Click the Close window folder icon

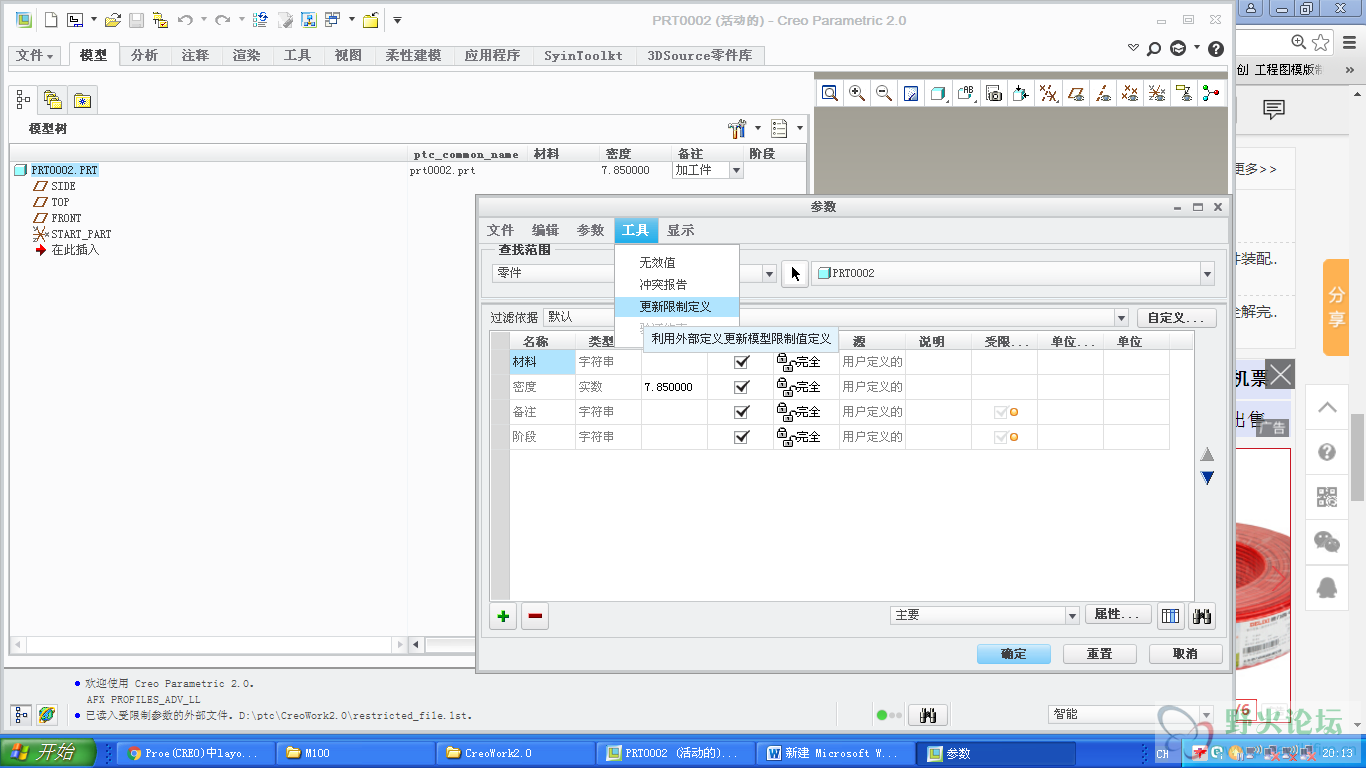click(370, 20)
